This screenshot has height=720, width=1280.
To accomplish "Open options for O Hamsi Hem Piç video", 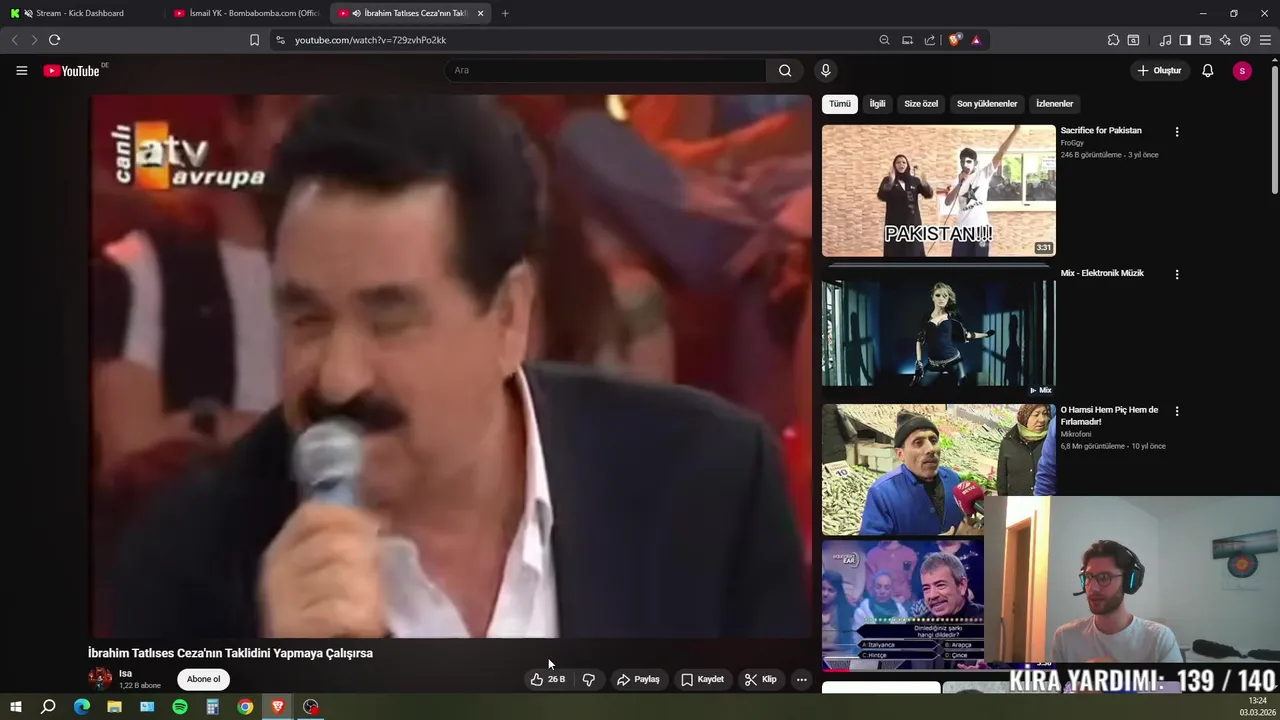I will 1176,411.
